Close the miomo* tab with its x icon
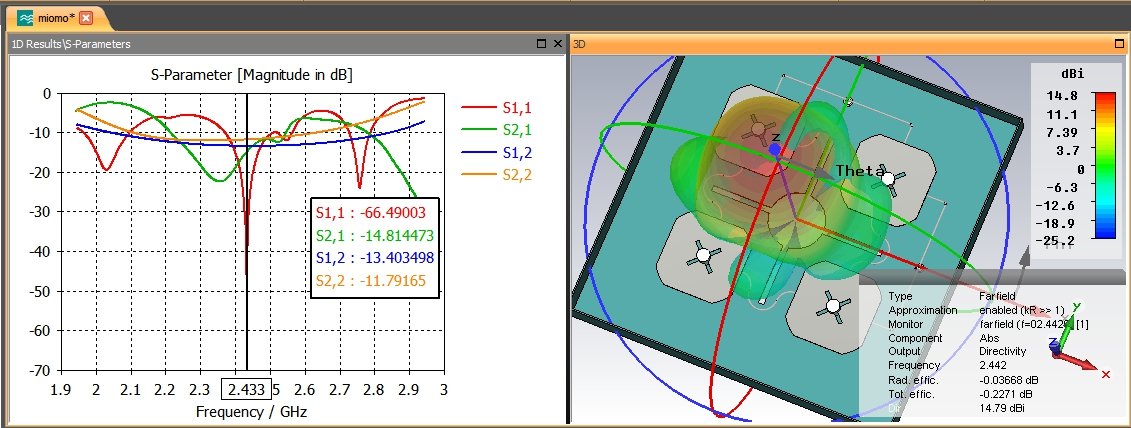The image size is (1131, 428). click(x=87, y=18)
